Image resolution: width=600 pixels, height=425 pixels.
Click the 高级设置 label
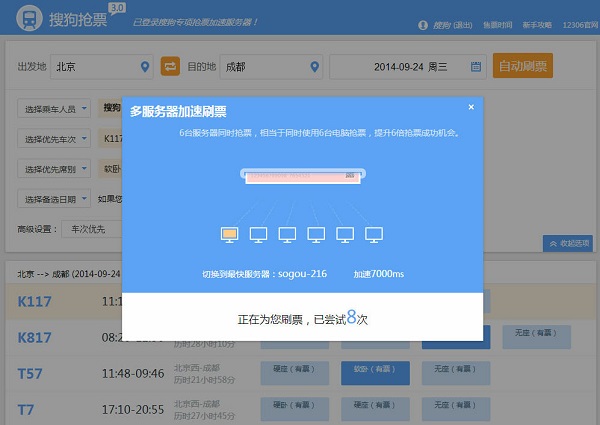(x=37, y=230)
